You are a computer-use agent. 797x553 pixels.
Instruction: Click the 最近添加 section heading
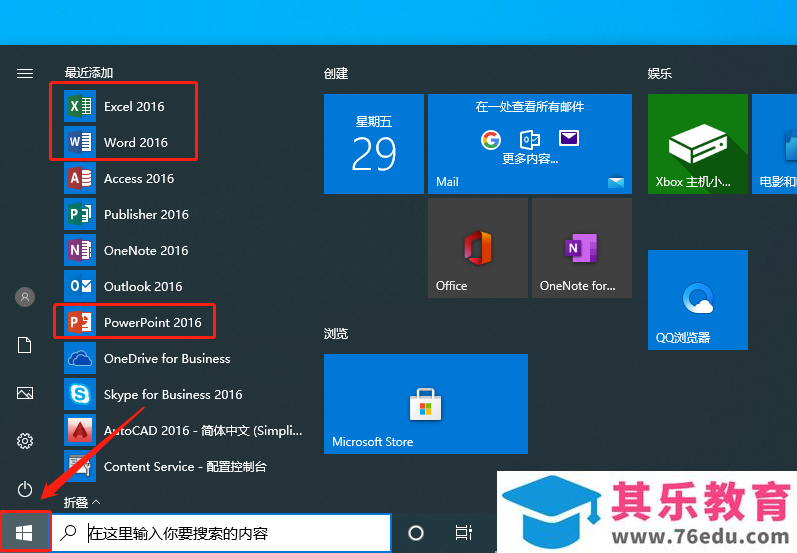89,73
